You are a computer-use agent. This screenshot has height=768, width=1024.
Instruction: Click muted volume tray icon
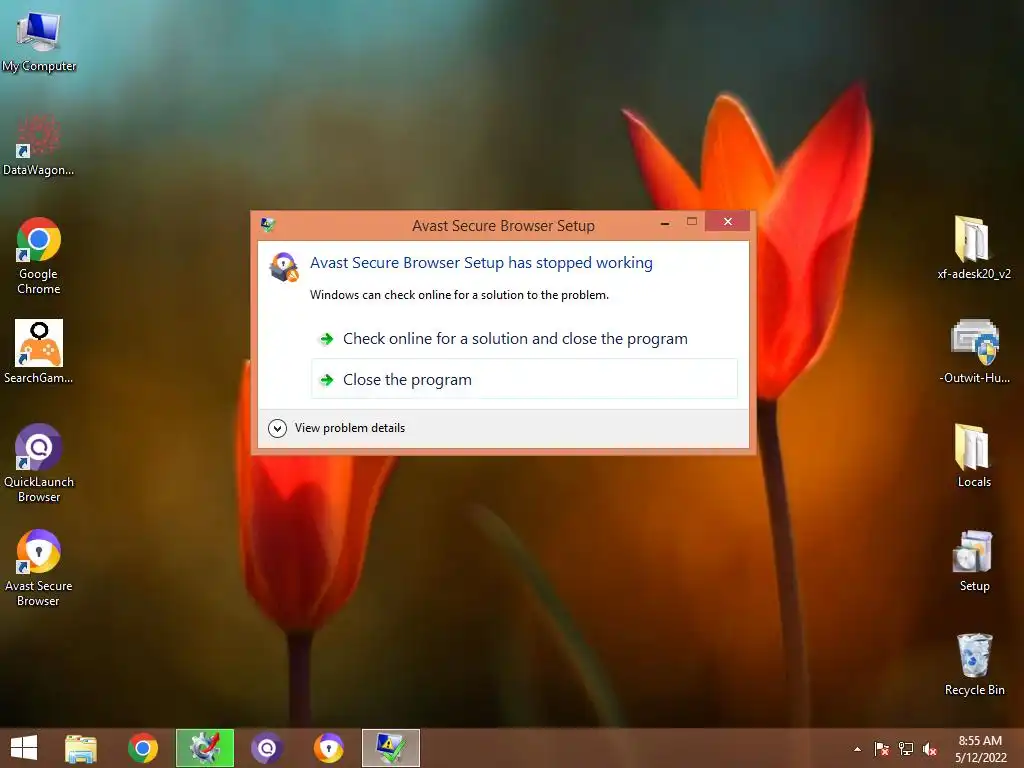click(x=930, y=749)
